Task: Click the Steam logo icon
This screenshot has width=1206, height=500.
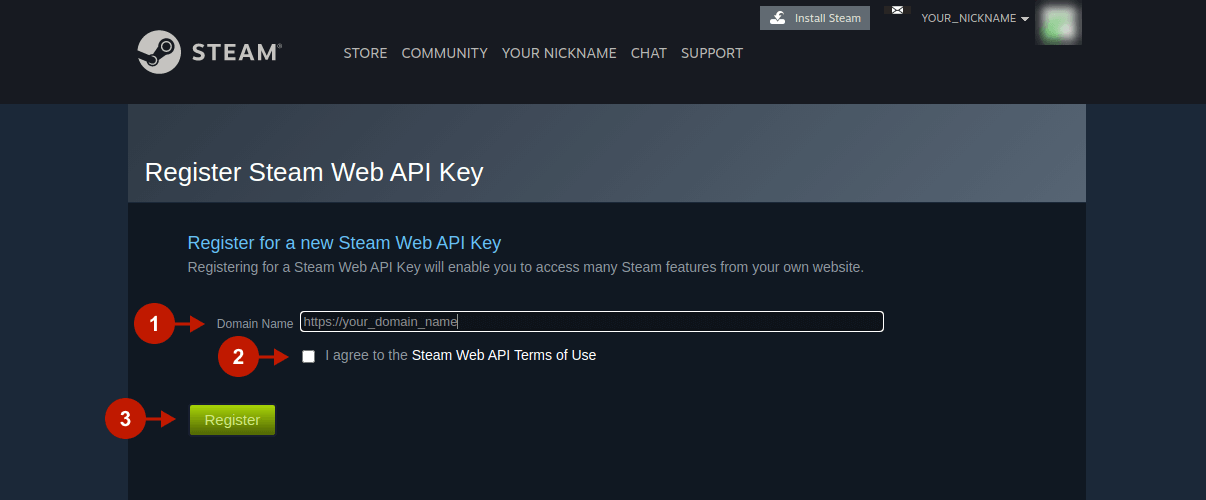Action: pos(159,52)
